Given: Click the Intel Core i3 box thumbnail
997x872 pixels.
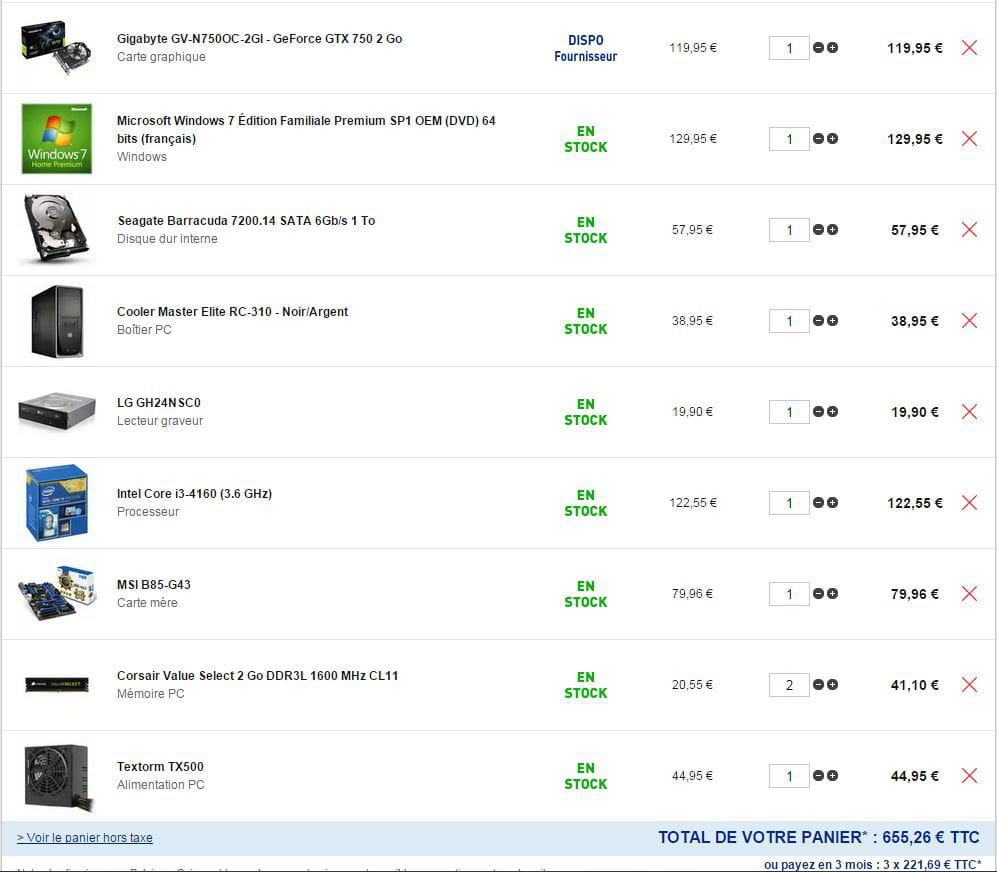Looking at the screenshot, I should [57, 502].
